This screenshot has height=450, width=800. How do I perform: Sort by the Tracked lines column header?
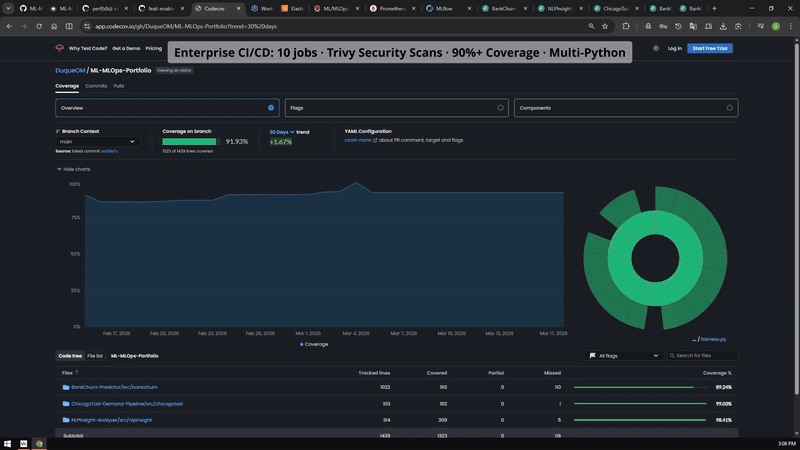point(374,373)
